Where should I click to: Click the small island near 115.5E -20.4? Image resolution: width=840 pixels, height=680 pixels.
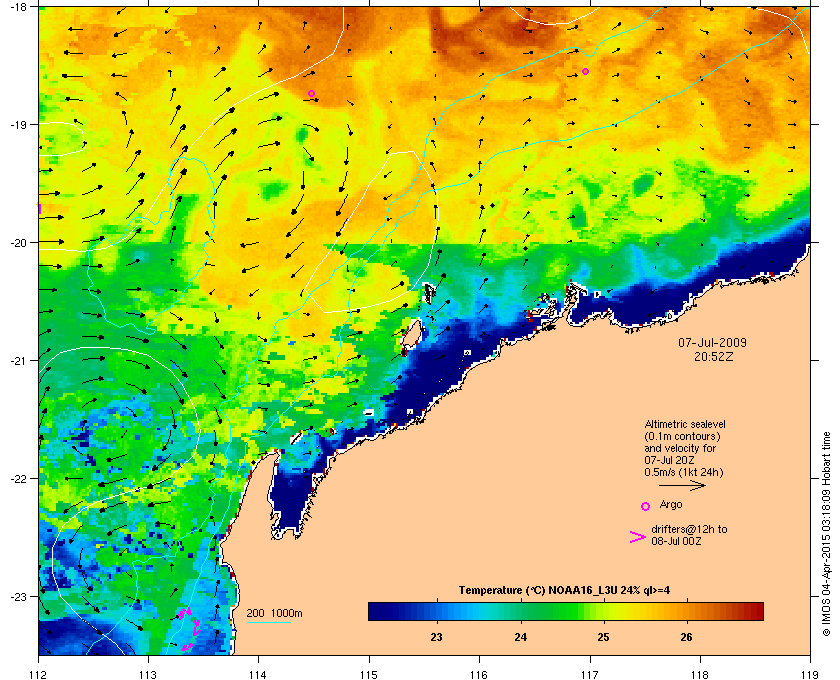(x=429, y=293)
